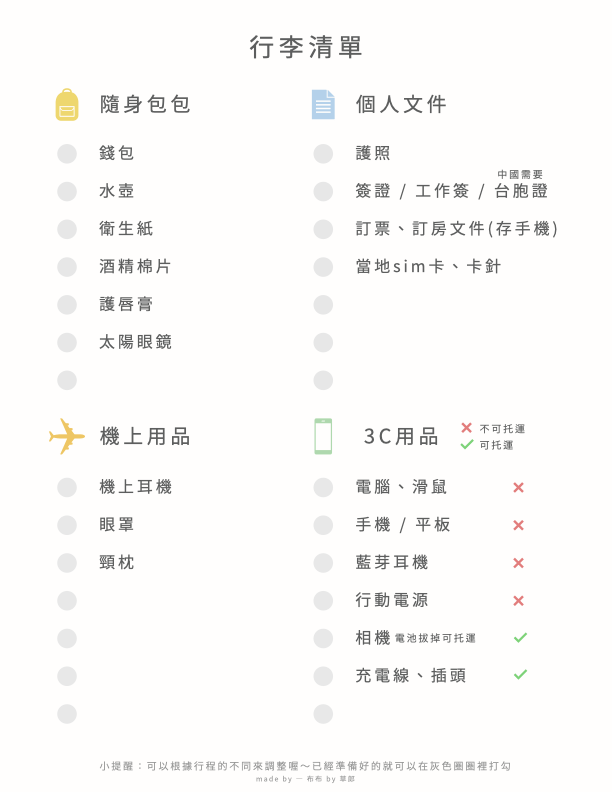Click the red X legend icon for 不可托運
This screenshot has height=792, width=612.
coord(466,428)
